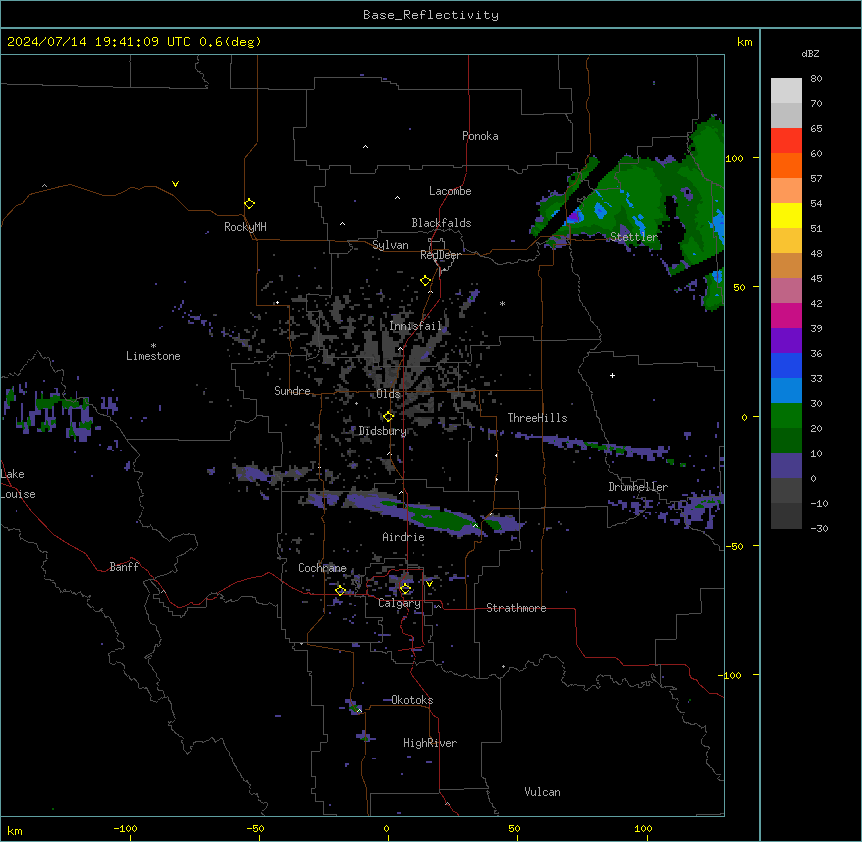This screenshot has height=842, width=862.
Task: Select the purple 36-39 dBZ legend swatch
Action: coord(786,340)
